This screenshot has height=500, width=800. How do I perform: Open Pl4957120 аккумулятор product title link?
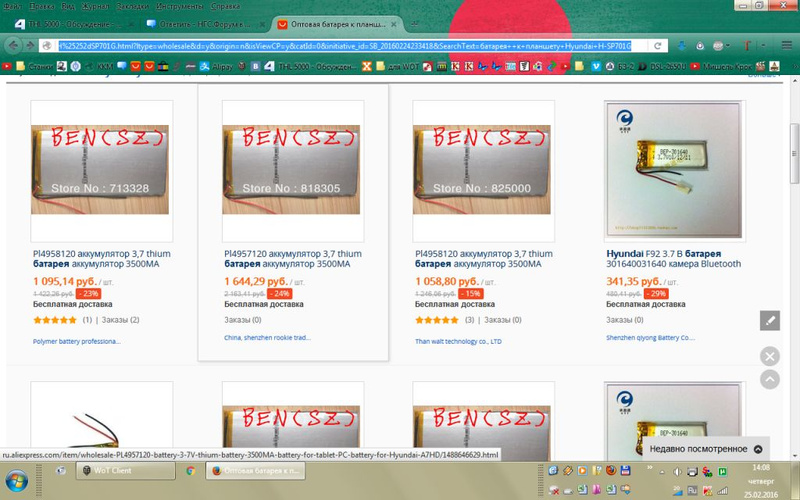click(x=293, y=259)
